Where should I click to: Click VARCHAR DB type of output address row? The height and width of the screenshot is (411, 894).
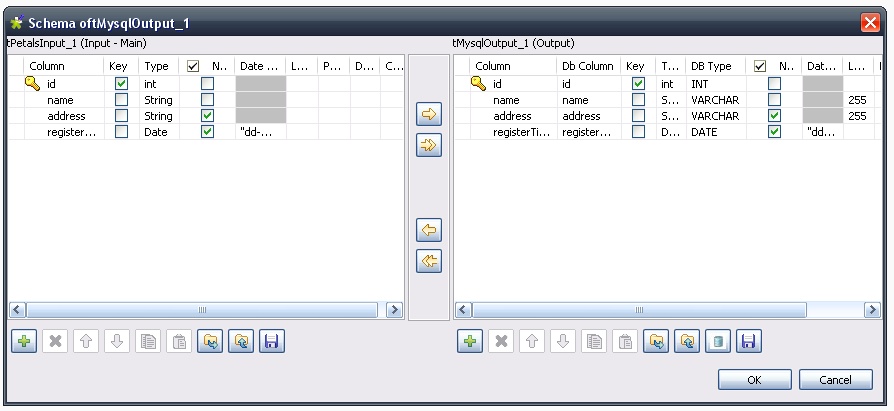(714, 116)
